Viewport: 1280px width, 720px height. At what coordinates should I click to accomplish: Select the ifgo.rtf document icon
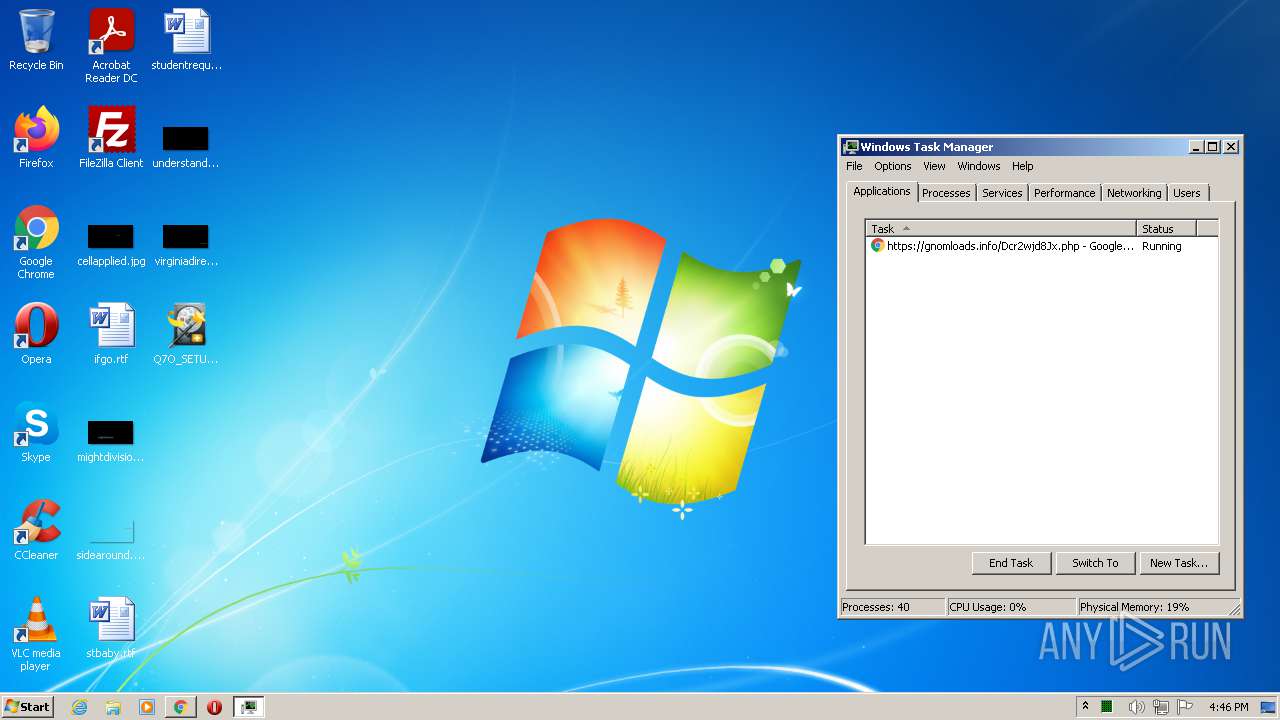pyautogui.click(x=111, y=334)
